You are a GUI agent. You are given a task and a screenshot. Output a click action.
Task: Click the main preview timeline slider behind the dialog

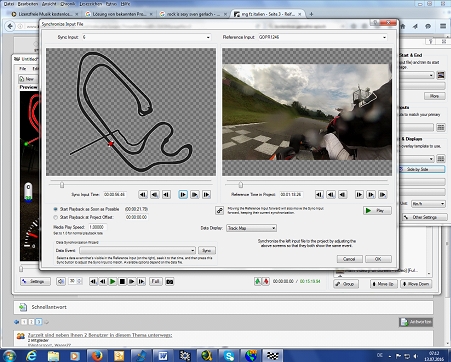click(21, 268)
